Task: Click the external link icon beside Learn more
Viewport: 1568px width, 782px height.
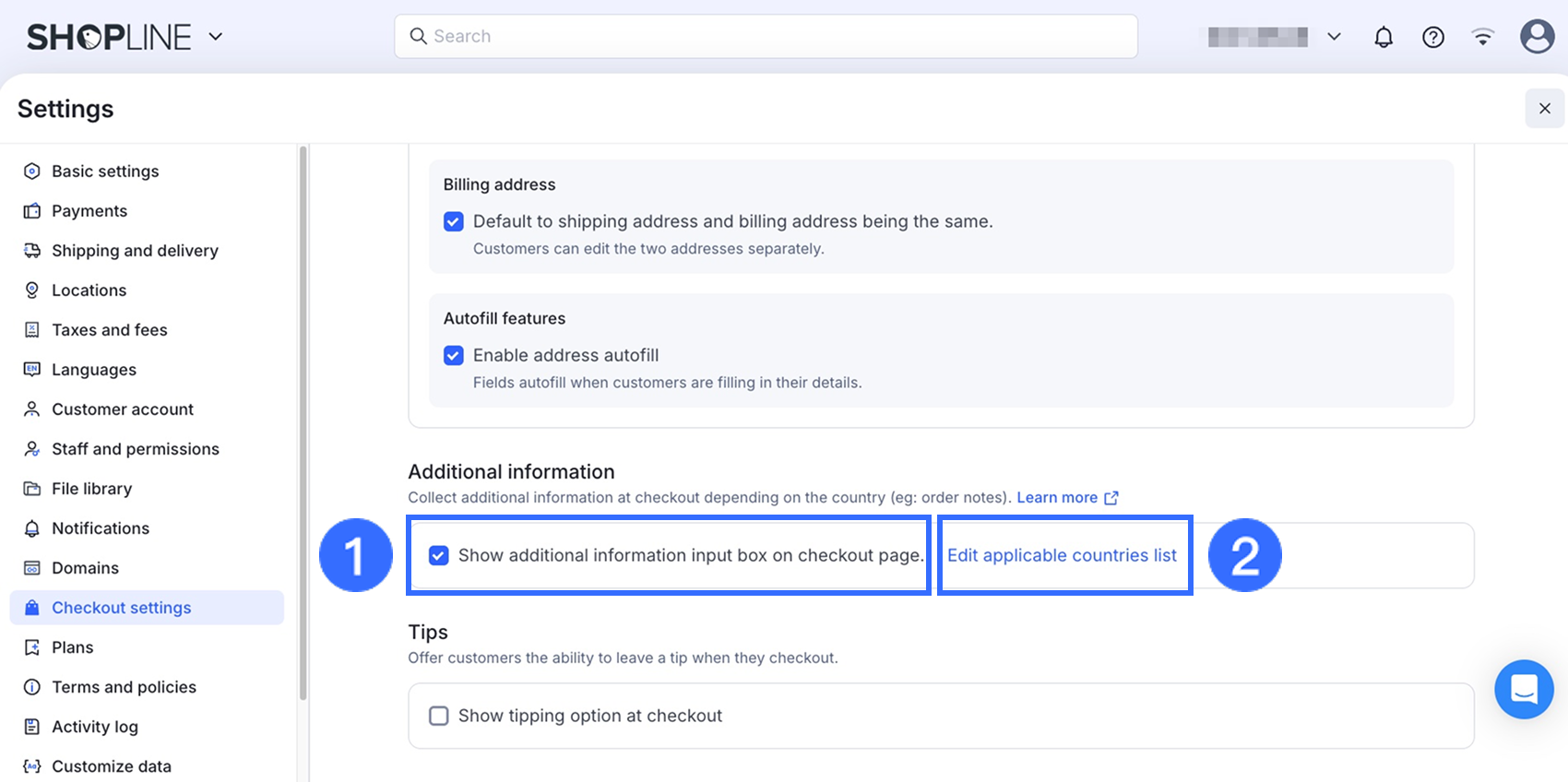Action: [1111, 498]
